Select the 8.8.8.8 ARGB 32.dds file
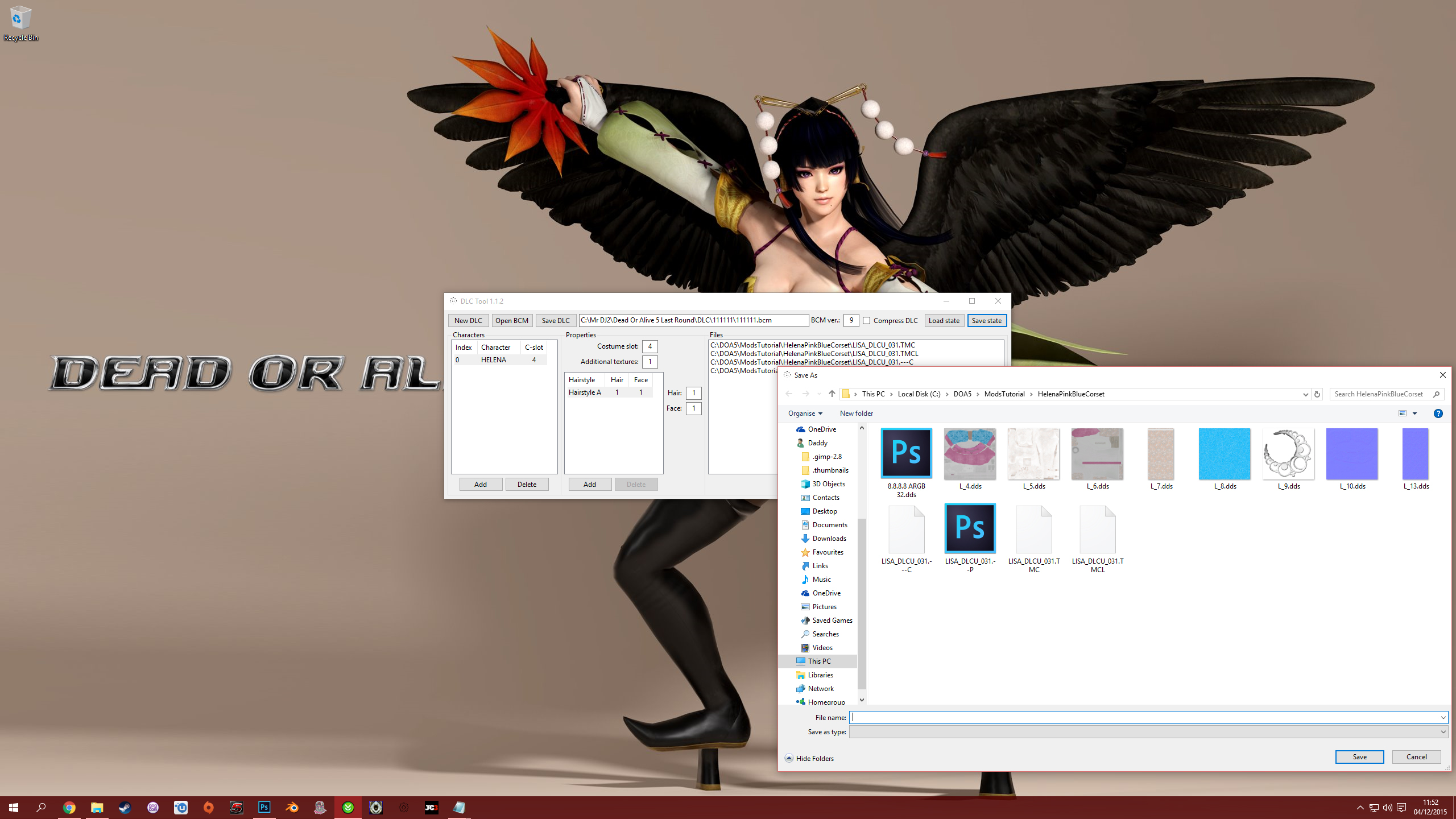 pos(907,463)
